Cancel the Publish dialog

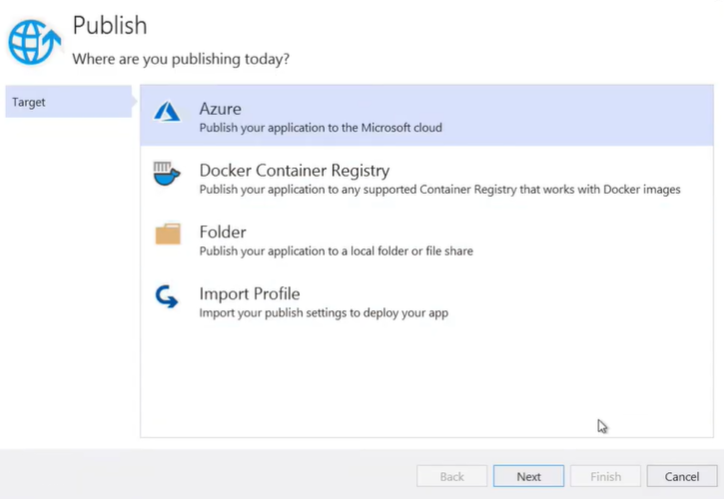pos(682,476)
